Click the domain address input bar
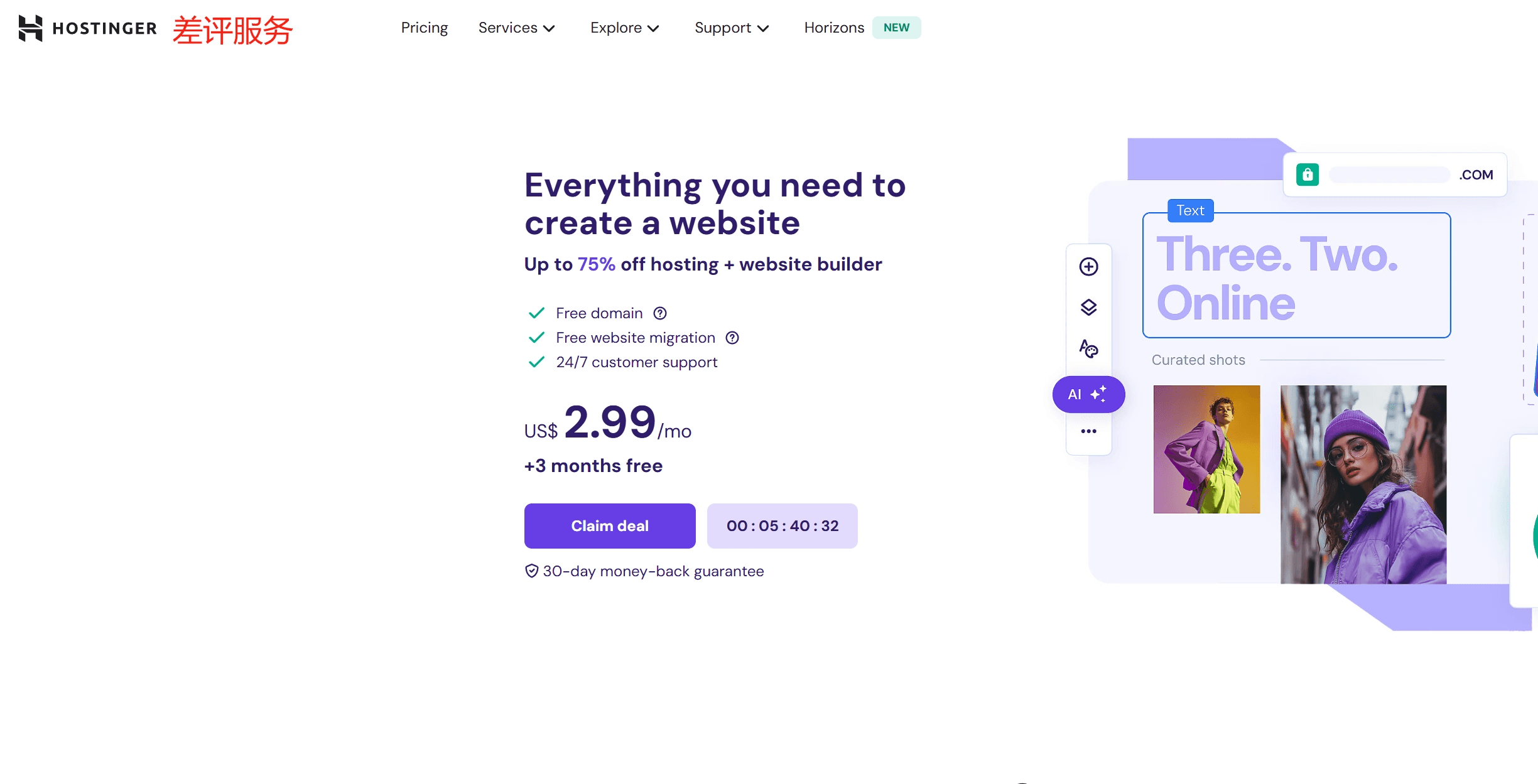This screenshot has width=1538, height=784. click(x=1389, y=175)
